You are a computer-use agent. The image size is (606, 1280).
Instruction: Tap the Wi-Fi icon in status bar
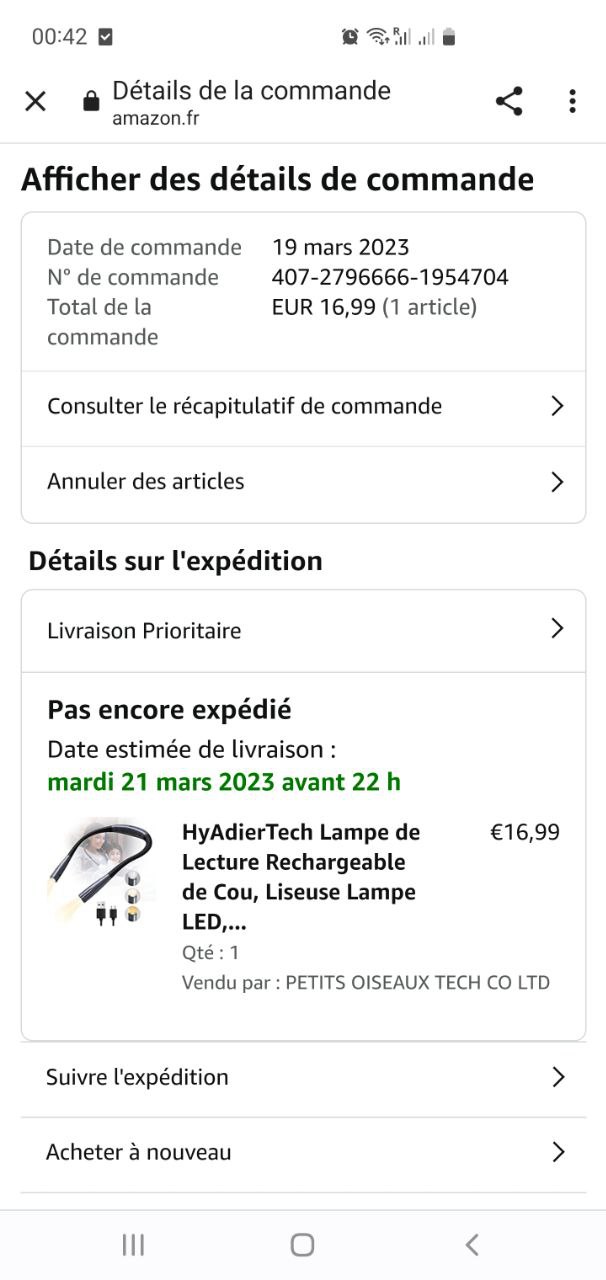pyautogui.click(x=377, y=37)
